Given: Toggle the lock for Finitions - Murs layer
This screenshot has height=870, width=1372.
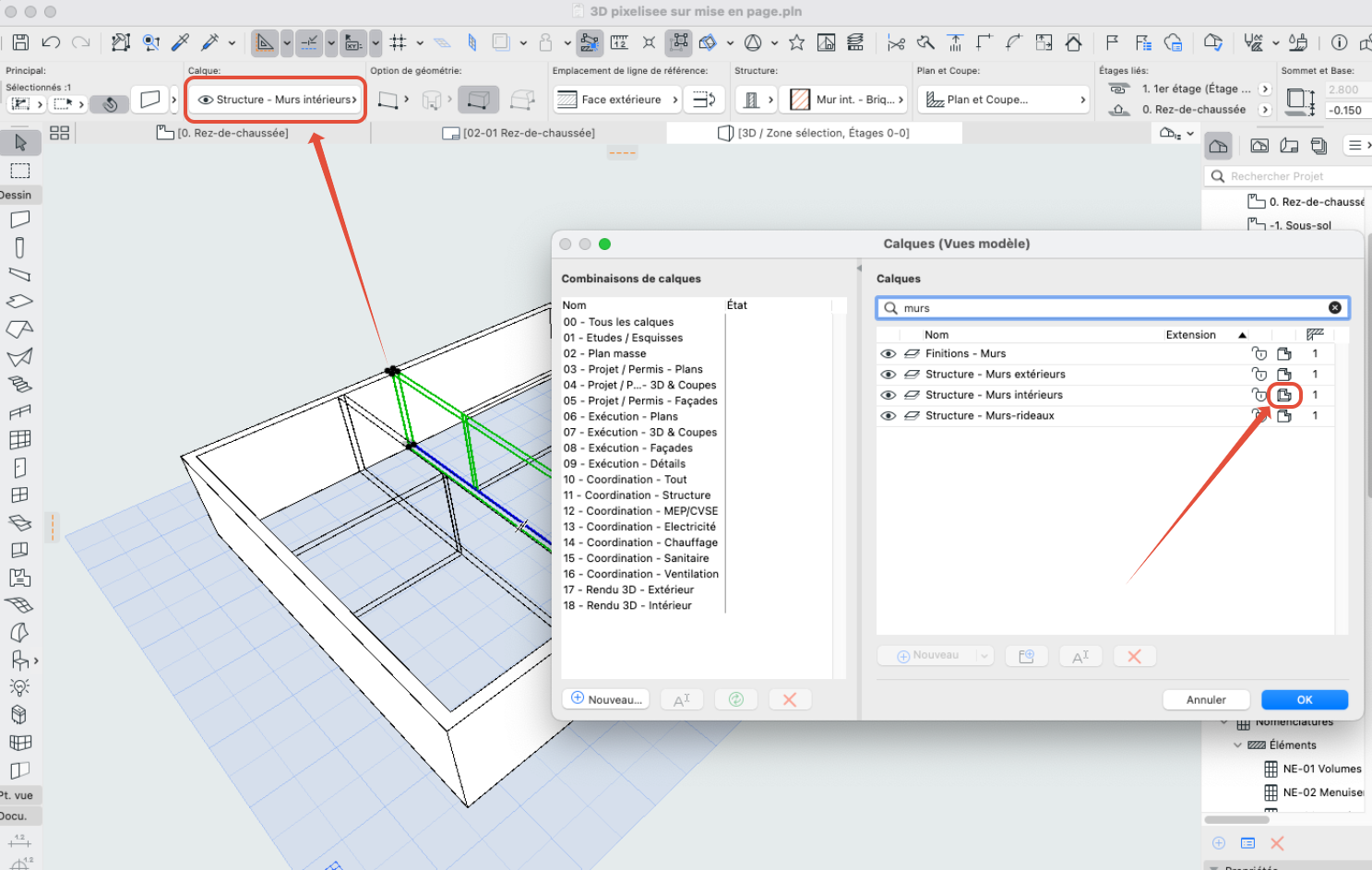Looking at the screenshot, I should point(1259,353).
